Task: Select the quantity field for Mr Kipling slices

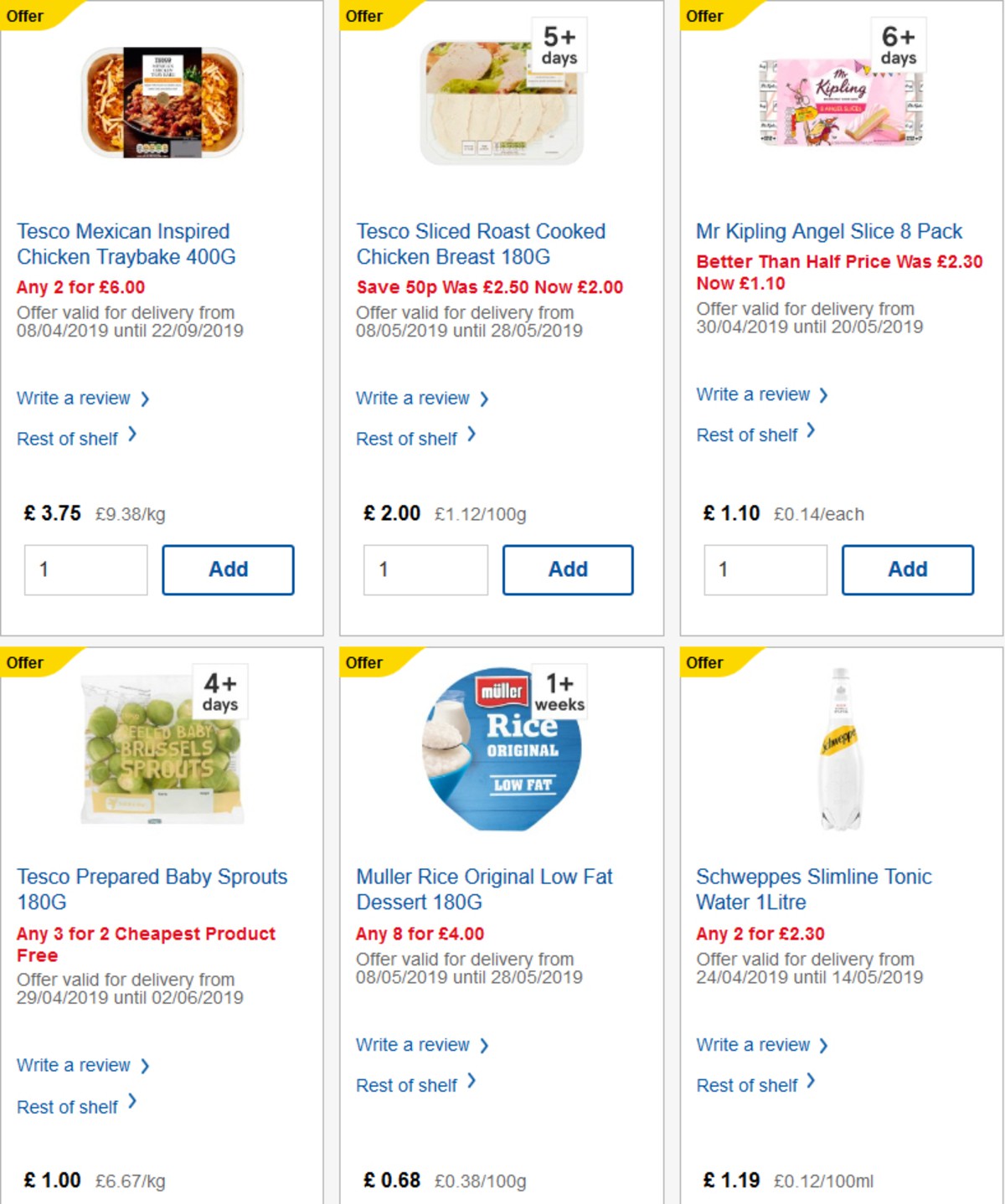Action: [x=765, y=569]
